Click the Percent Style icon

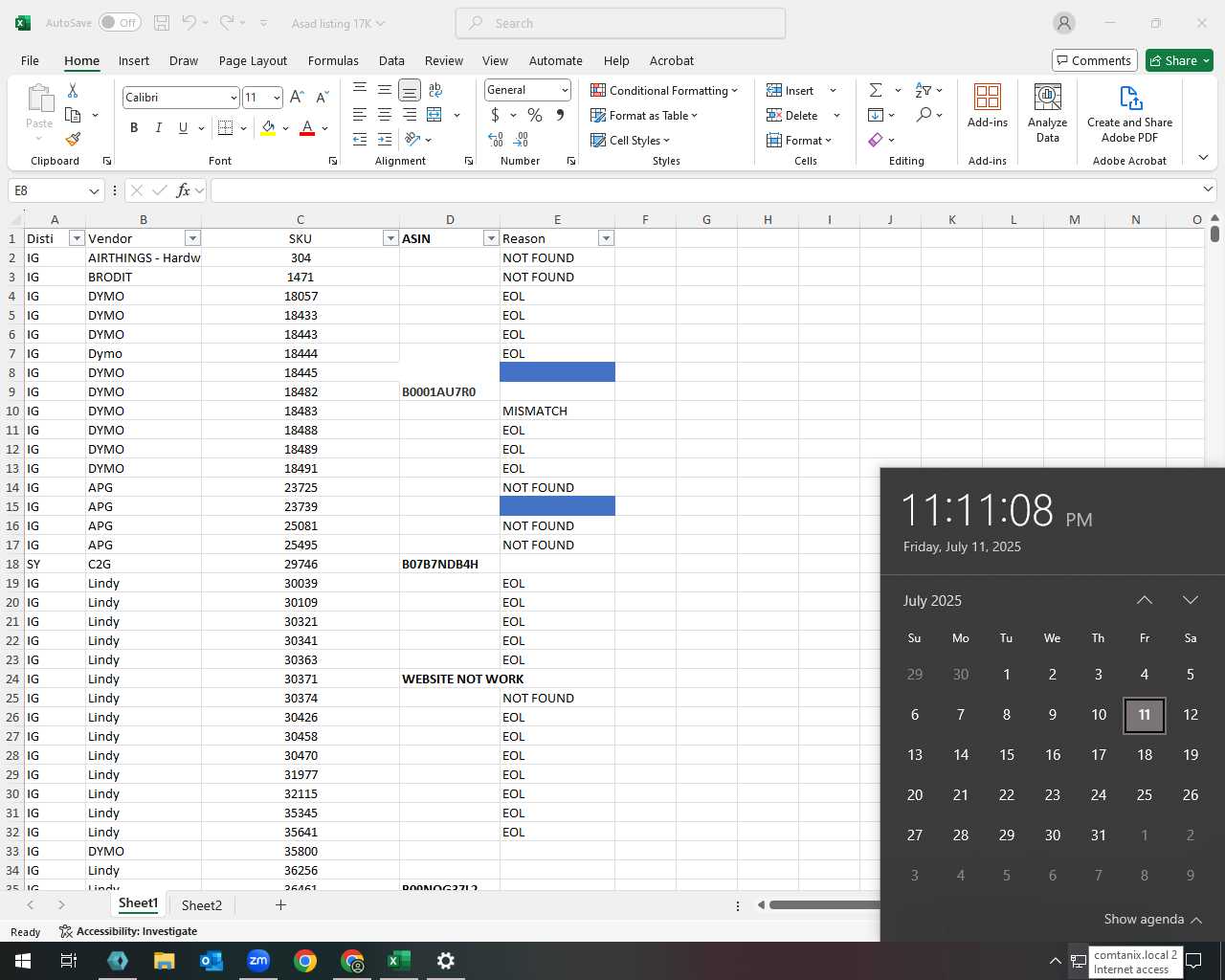point(535,115)
